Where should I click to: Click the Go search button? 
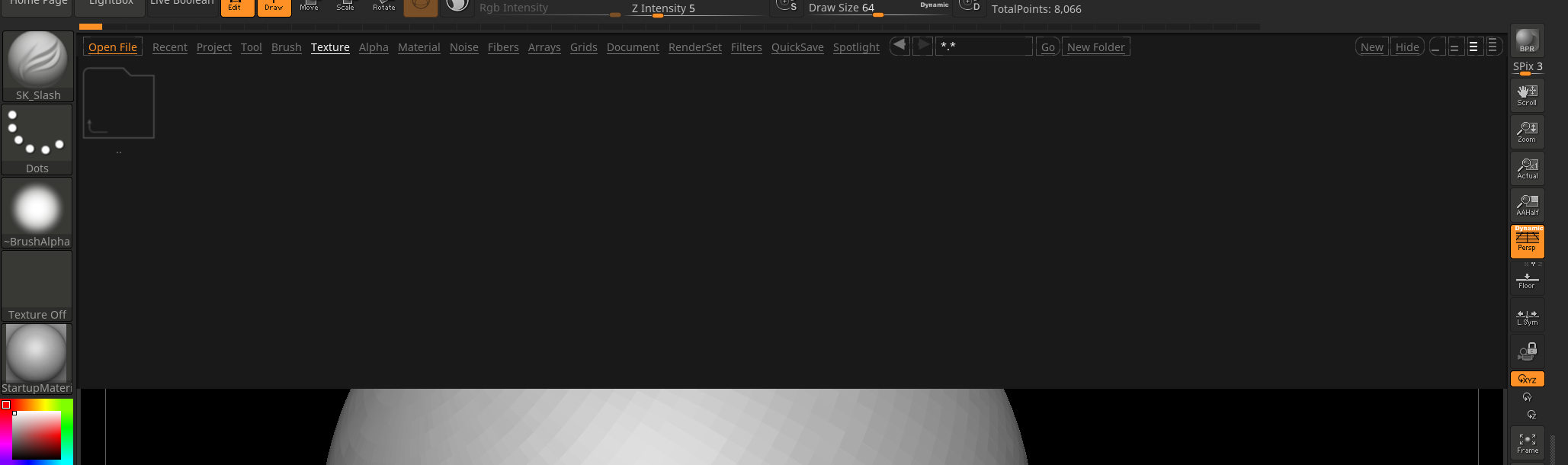(1048, 47)
